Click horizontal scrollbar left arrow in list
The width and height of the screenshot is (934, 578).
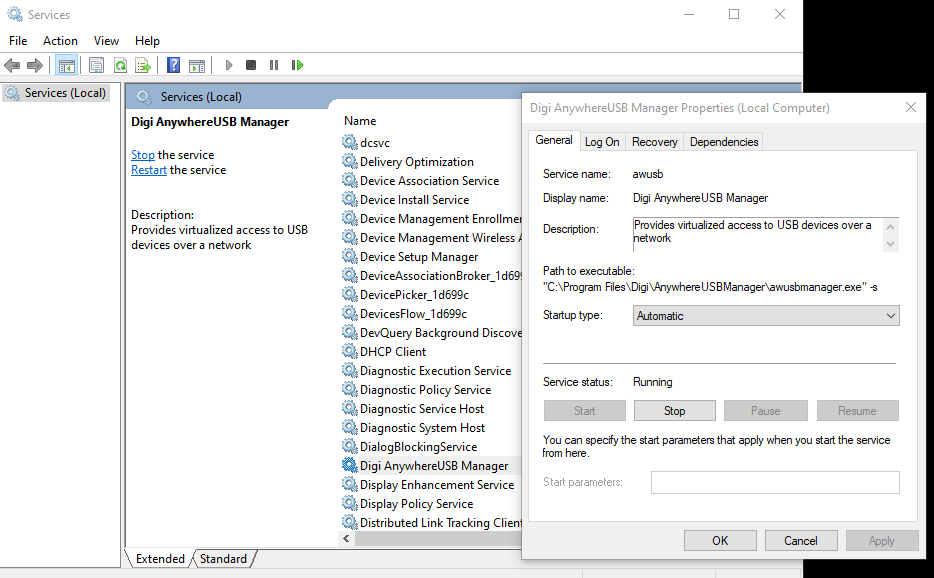coord(346,538)
